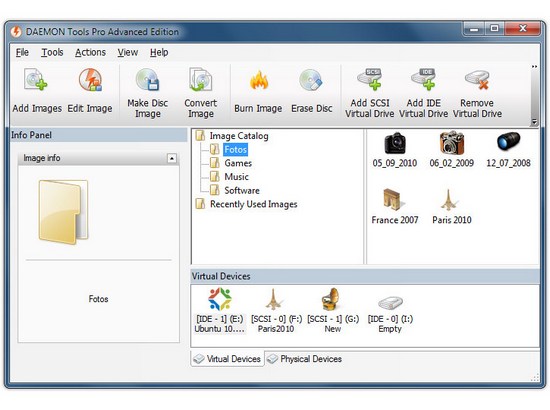Click the Fotos caption in Image info
The height and width of the screenshot is (410, 550).
pyautogui.click(x=98, y=299)
